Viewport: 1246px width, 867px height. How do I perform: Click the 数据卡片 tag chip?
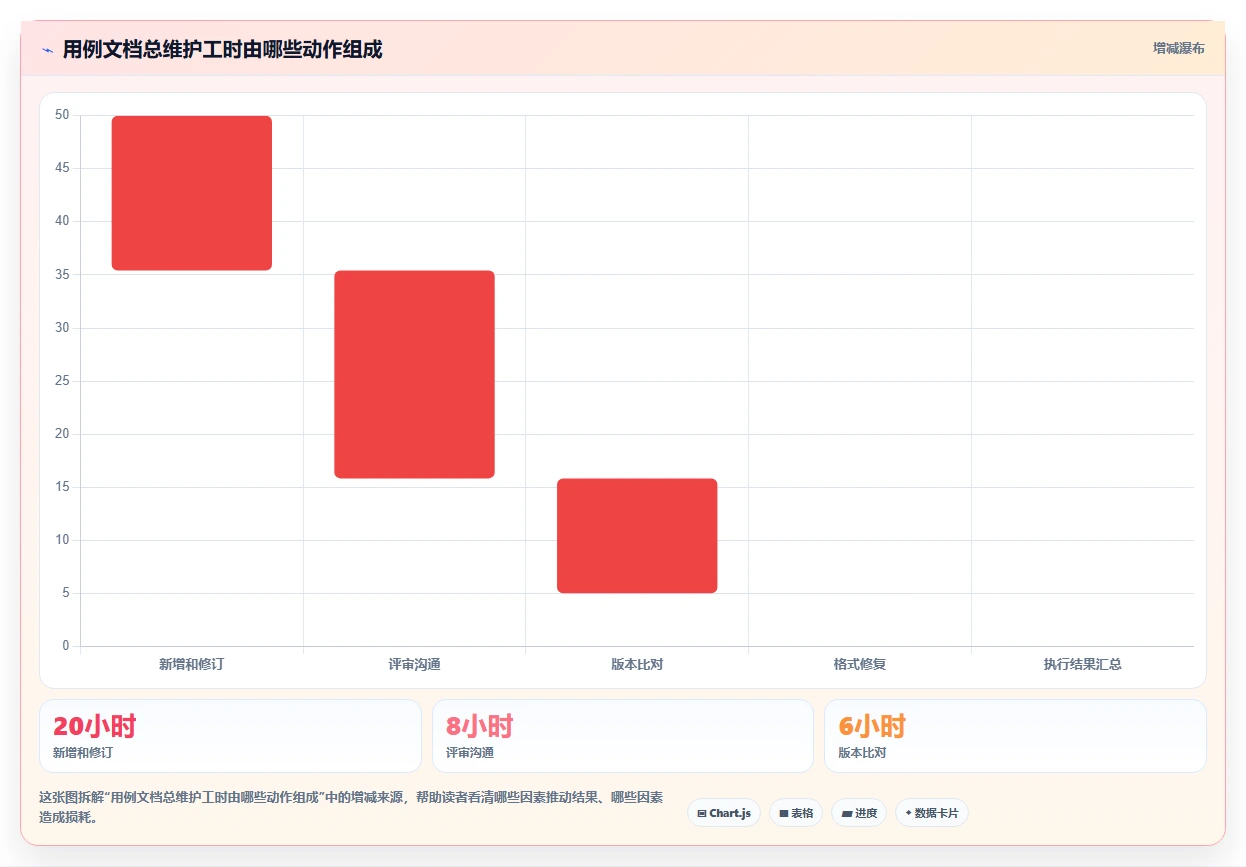(932, 813)
